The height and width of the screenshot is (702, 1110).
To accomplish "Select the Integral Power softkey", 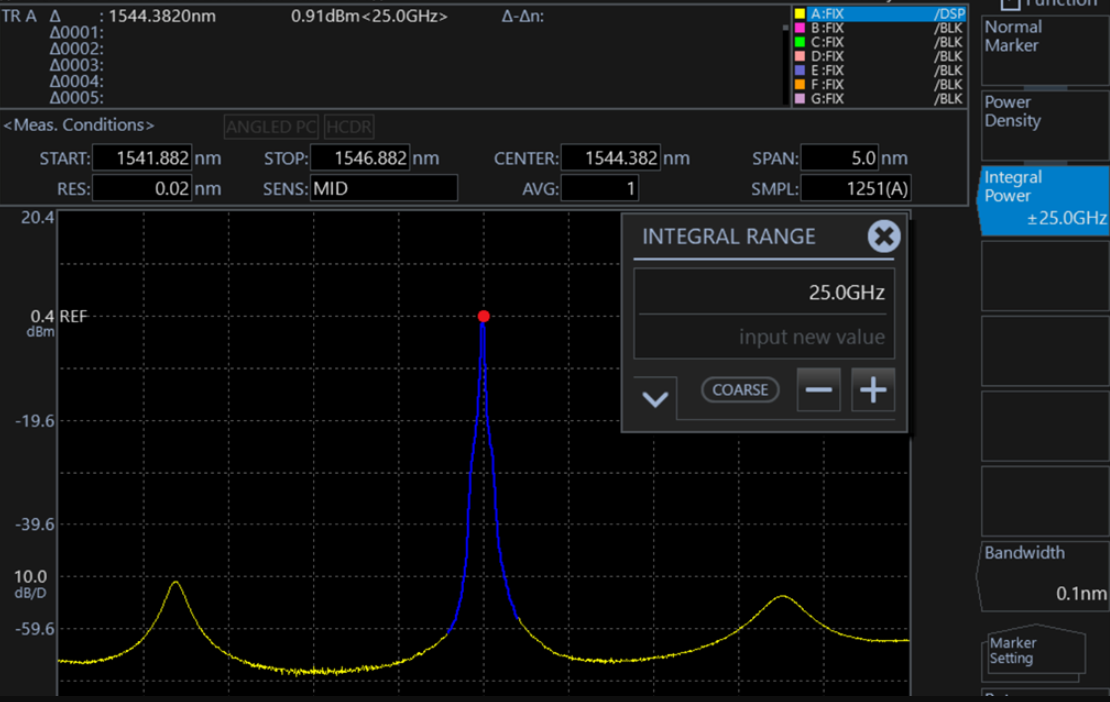I will 1043,199.
